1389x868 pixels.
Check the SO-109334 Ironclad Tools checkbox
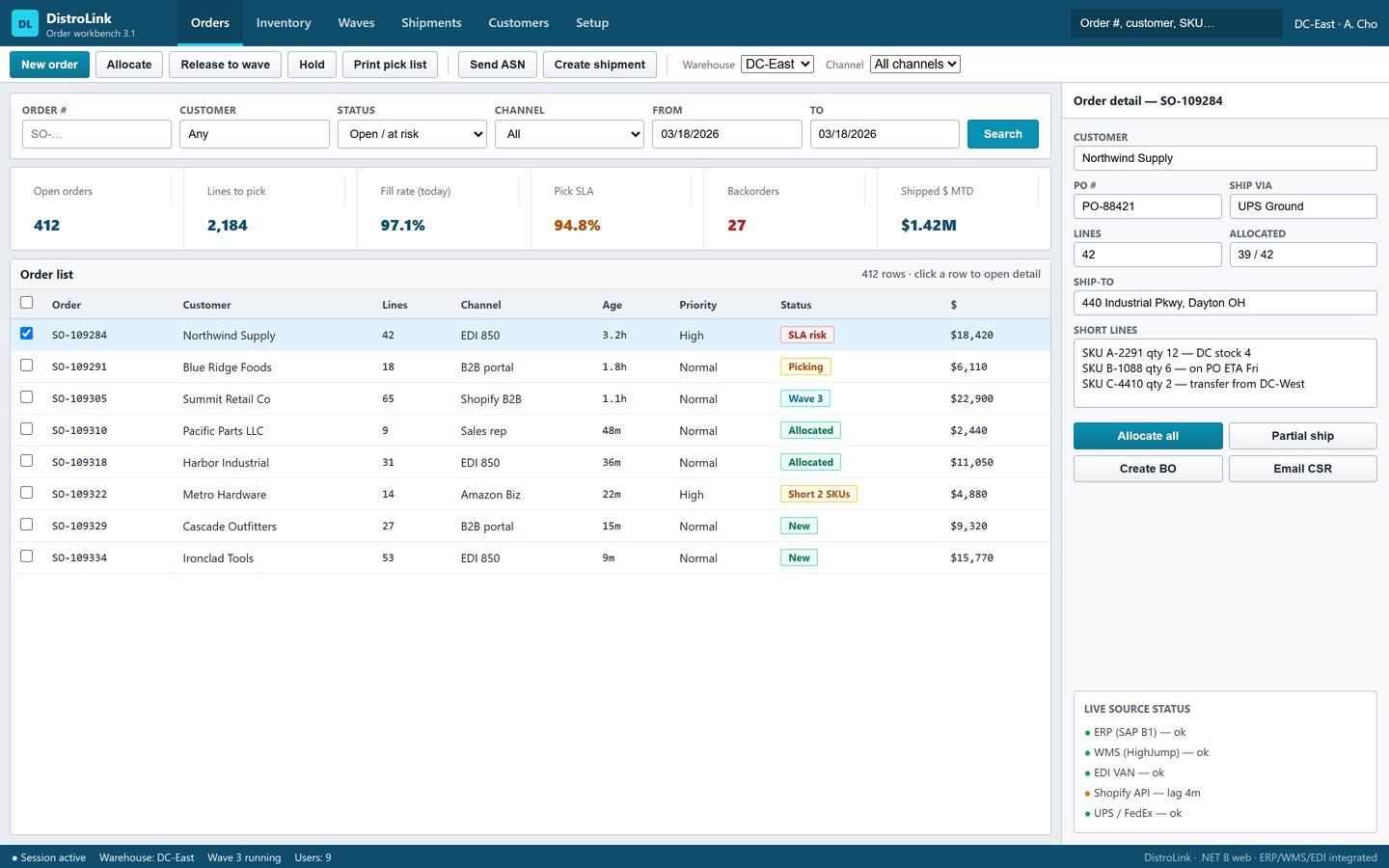point(26,556)
